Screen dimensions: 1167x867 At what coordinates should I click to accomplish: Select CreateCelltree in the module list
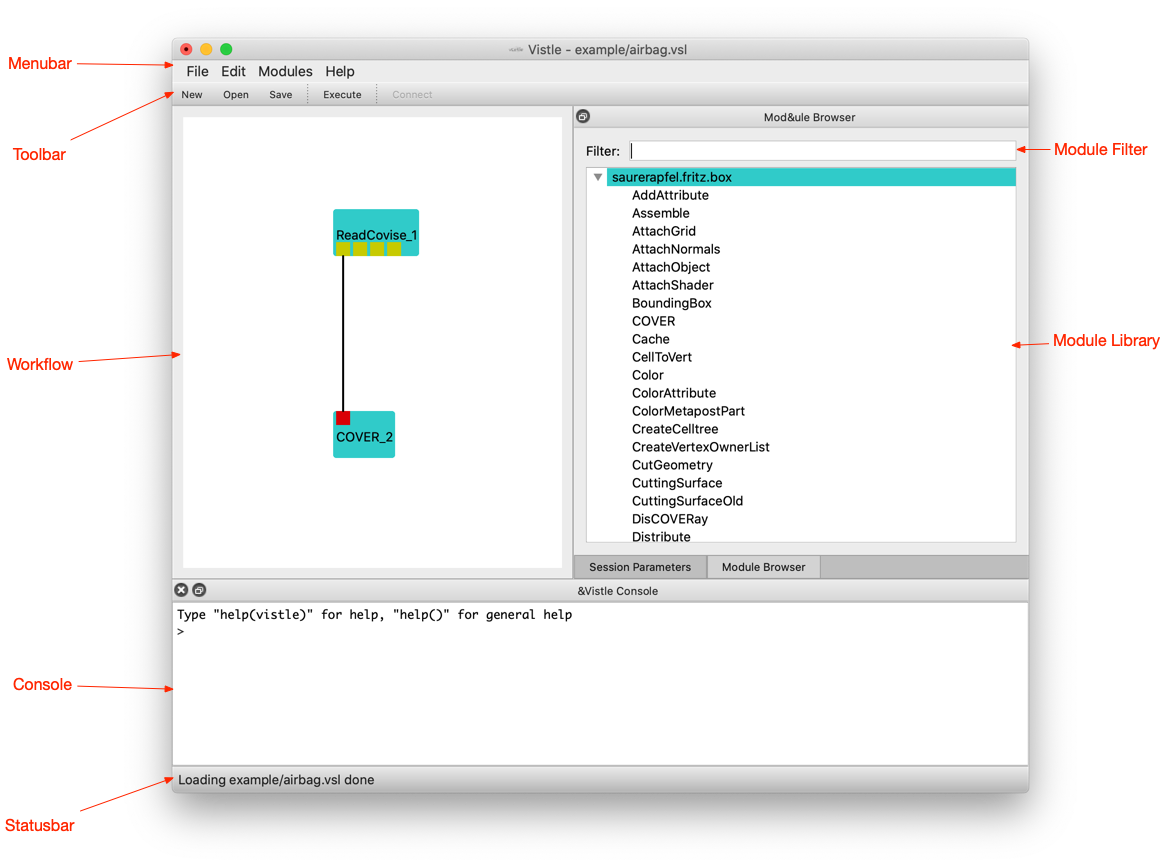674,429
